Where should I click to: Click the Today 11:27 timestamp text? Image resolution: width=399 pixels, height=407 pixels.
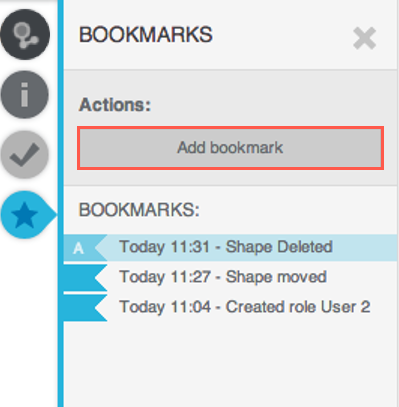[165, 277]
